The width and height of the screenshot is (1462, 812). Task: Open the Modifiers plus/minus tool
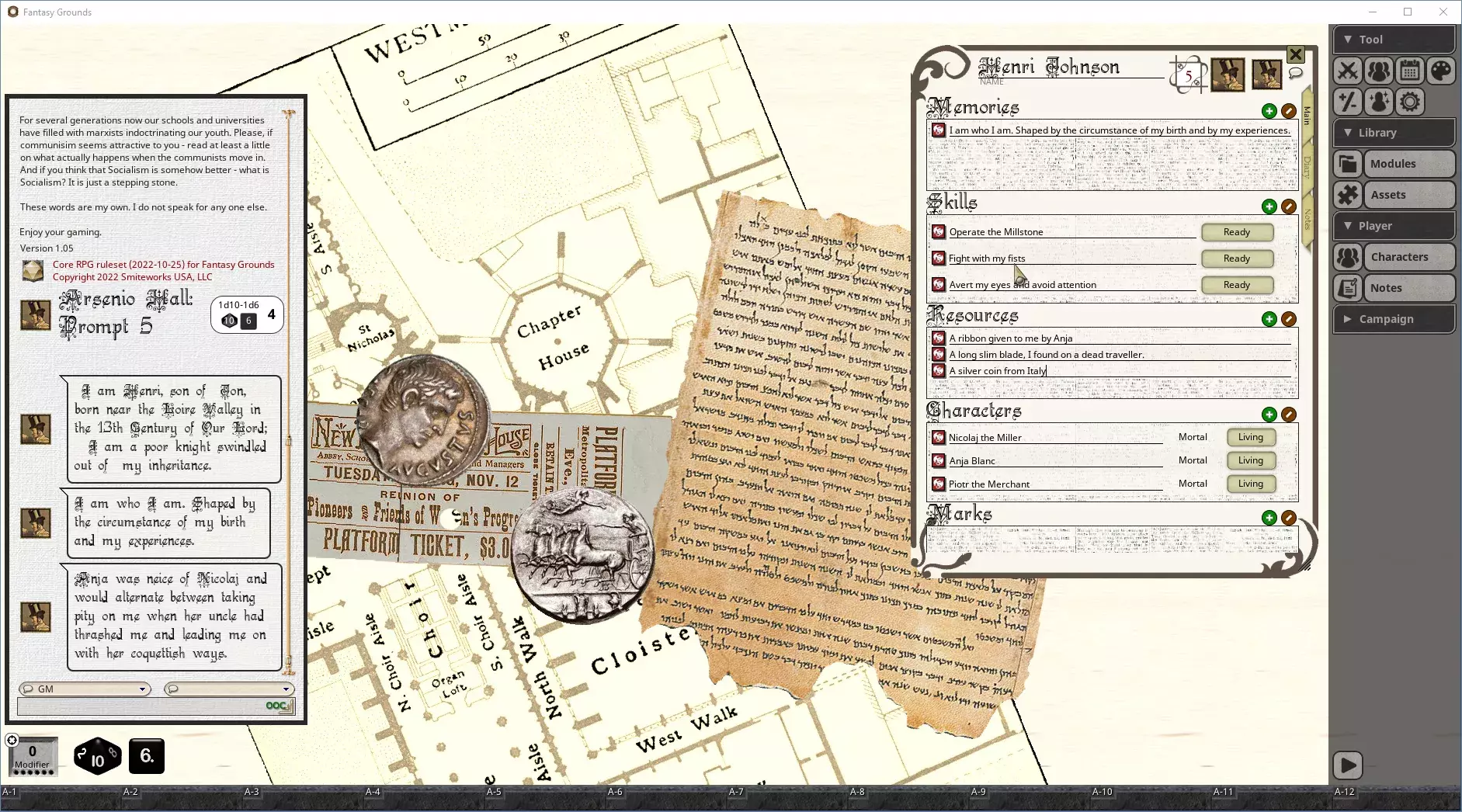click(1348, 102)
